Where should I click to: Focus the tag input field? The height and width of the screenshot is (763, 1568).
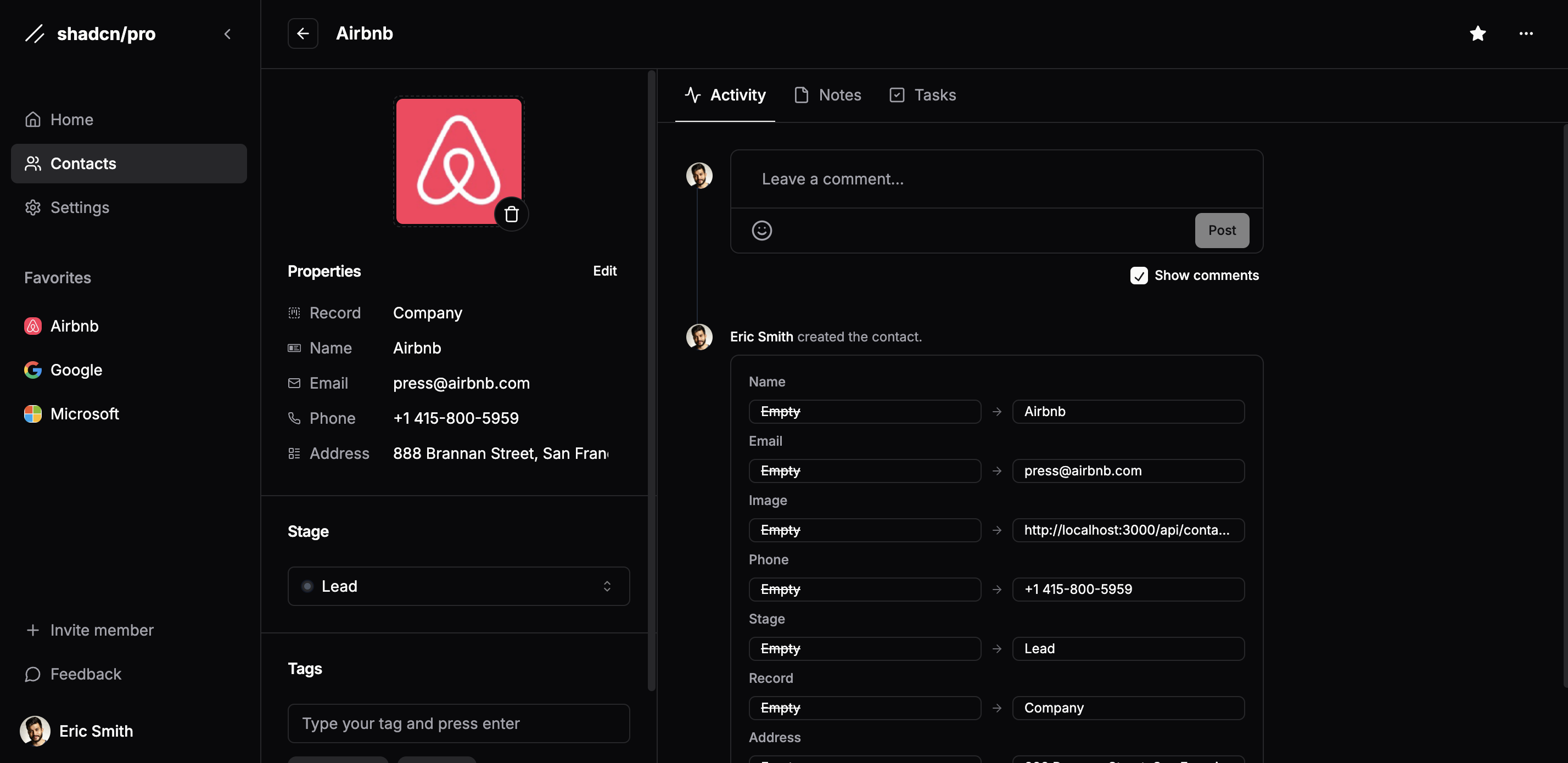pyautogui.click(x=458, y=723)
